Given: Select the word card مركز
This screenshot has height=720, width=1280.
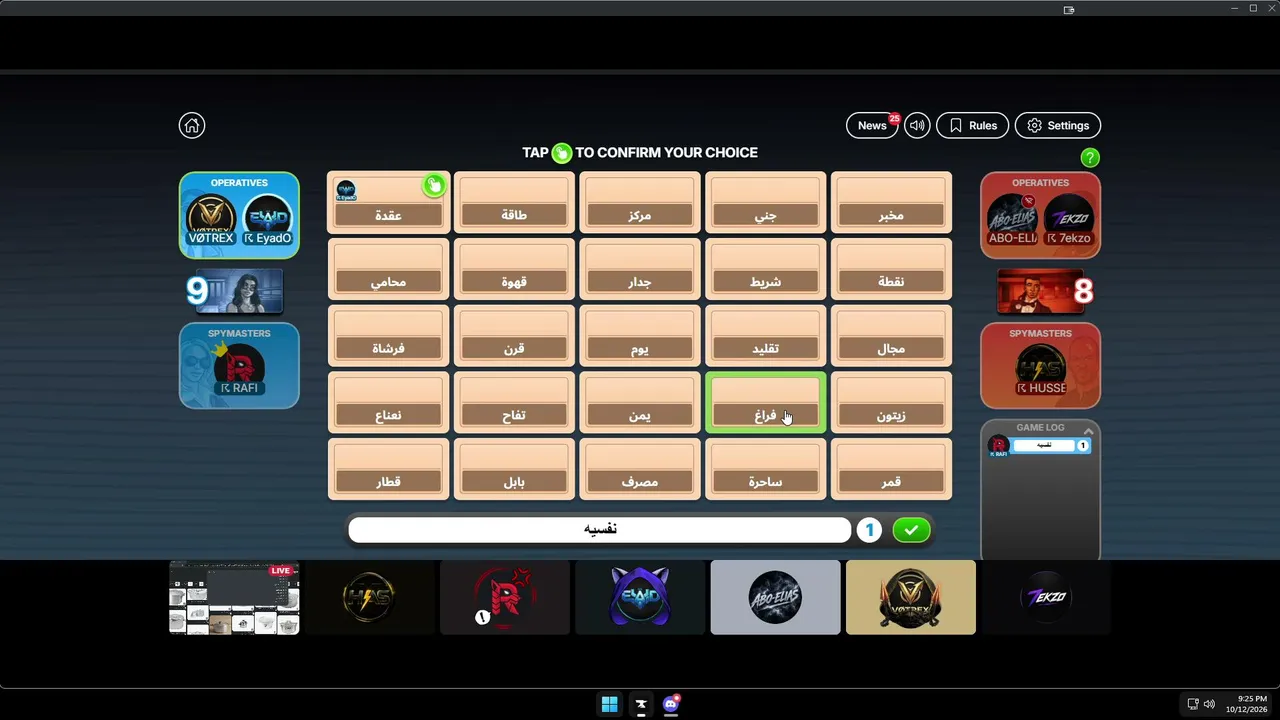Looking at the screenshot, I should (x=640, y=202).
